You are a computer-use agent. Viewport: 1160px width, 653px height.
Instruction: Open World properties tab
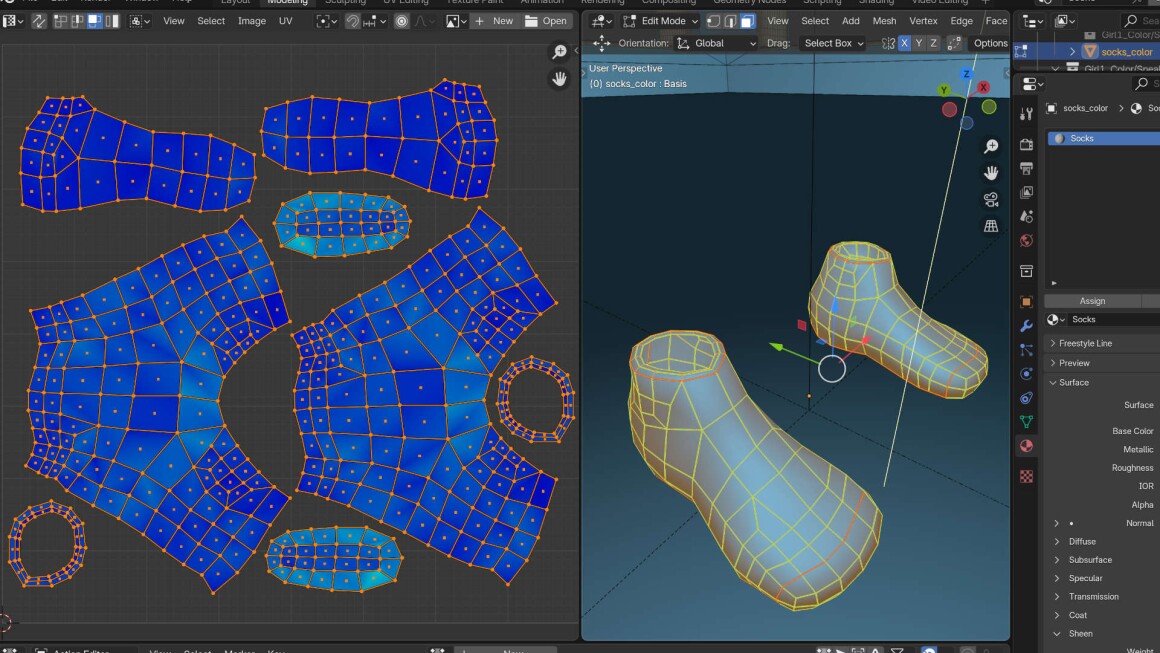tap(1026, 241)
